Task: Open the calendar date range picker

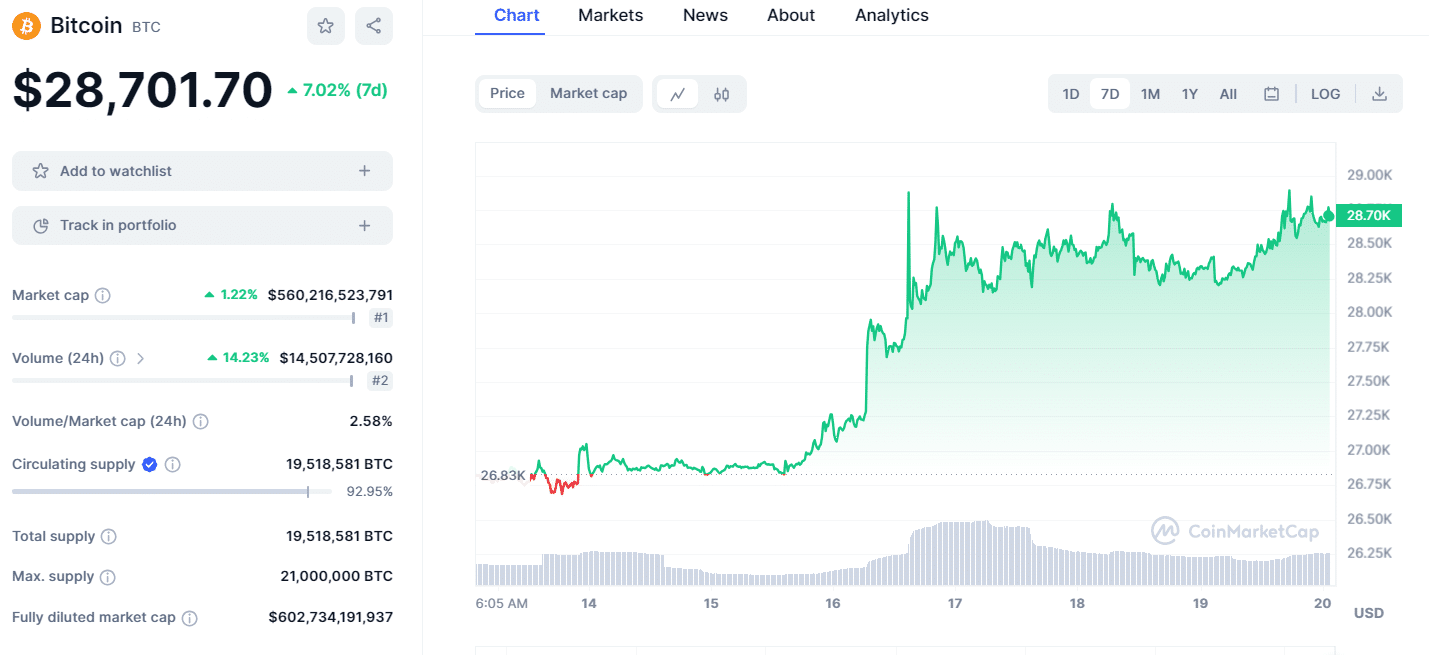Action: [x=1272, y=94]
